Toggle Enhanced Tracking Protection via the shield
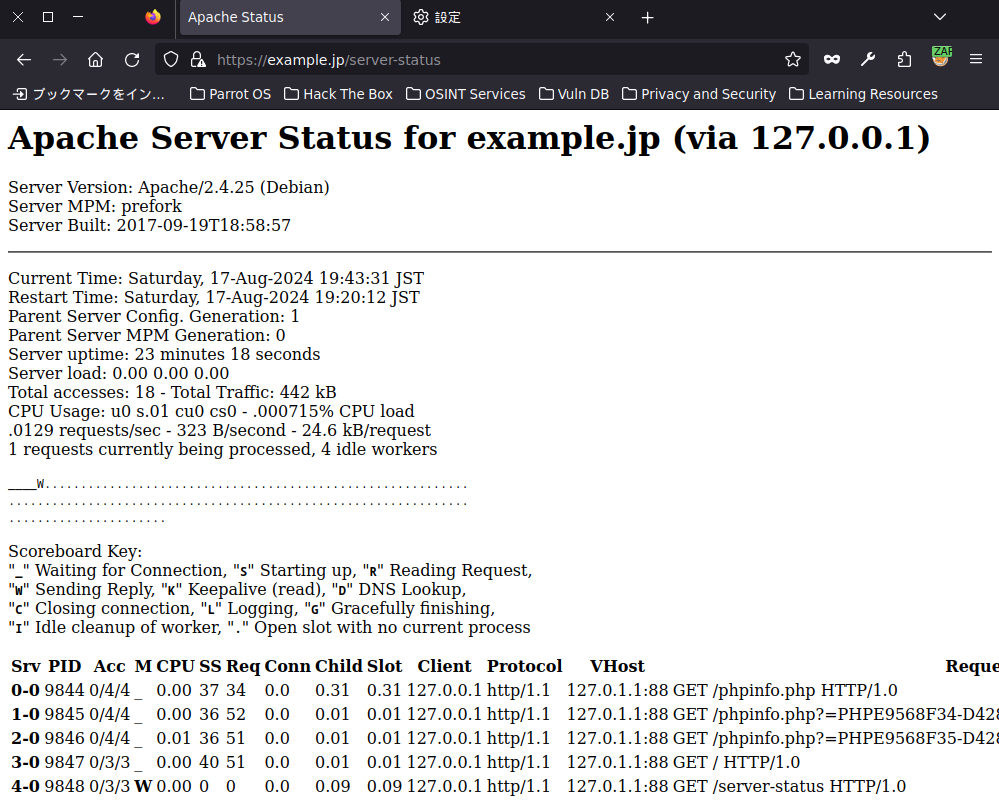This screenshot has height=807, width=999. (x=170, y=60)
